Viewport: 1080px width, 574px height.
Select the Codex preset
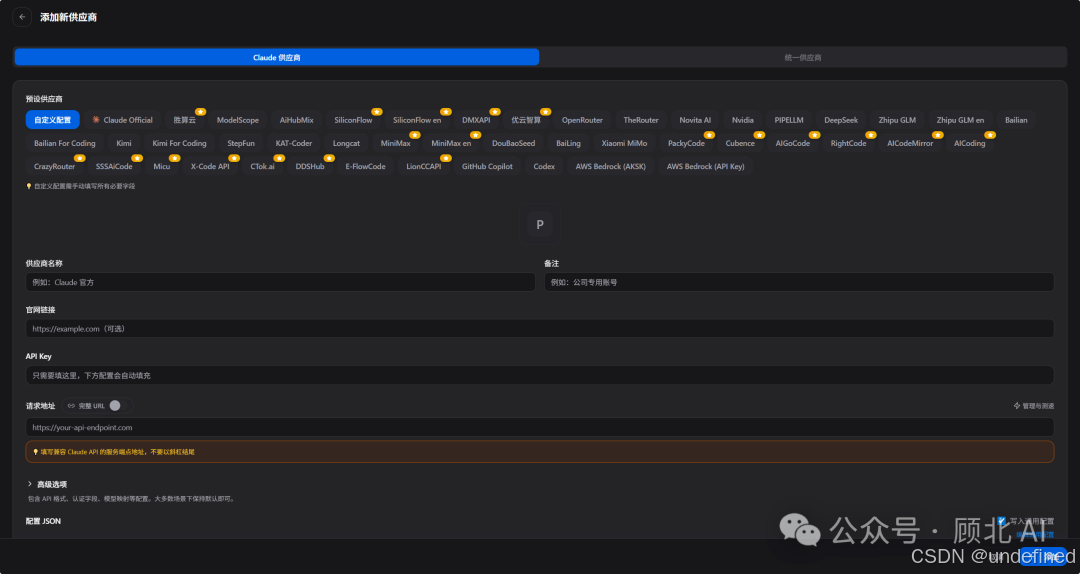pos(544,167)
